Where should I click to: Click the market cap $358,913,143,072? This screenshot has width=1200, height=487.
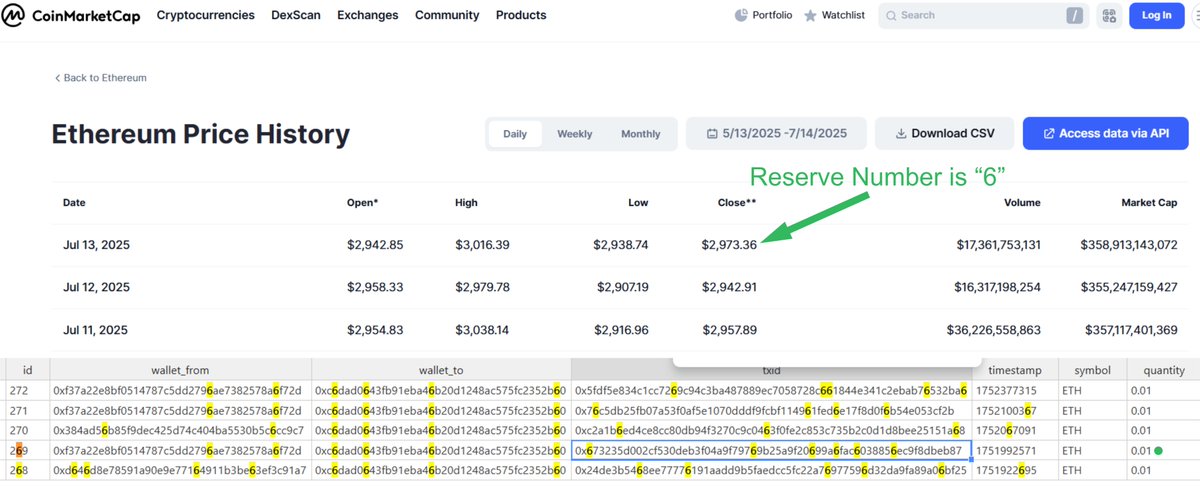click(1128, 245)
